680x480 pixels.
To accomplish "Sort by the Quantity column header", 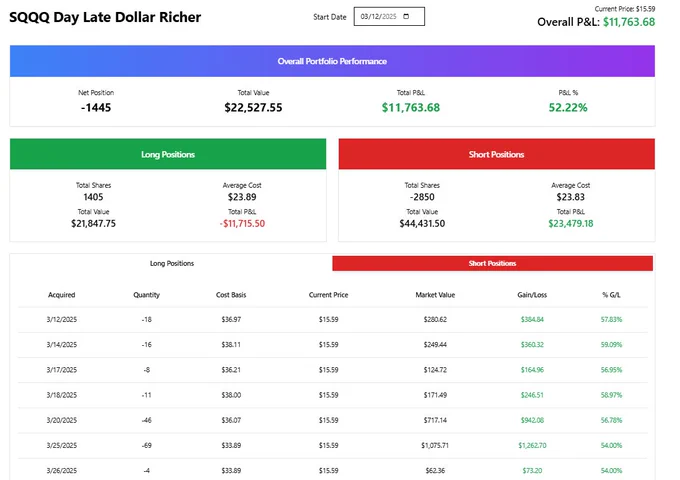I will [147, 295].
